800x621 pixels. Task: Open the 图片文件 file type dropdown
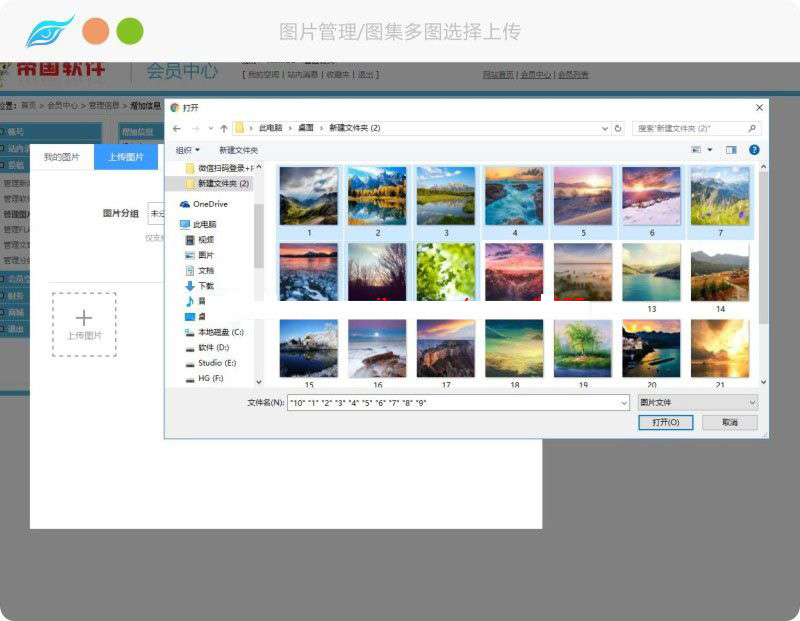tap(697, 402)
